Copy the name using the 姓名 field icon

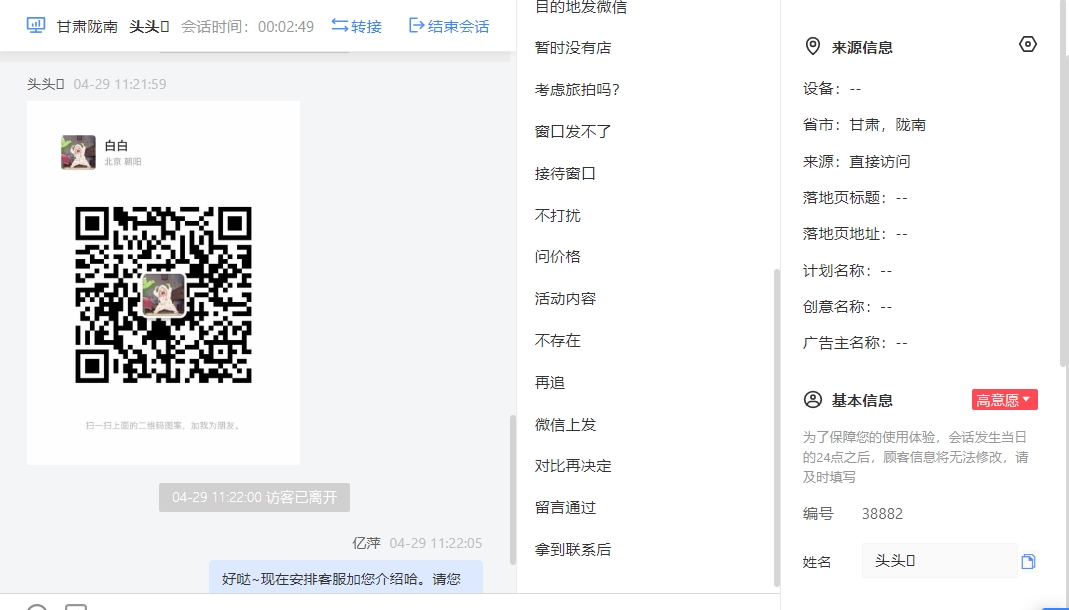(x=1028, y=561)
